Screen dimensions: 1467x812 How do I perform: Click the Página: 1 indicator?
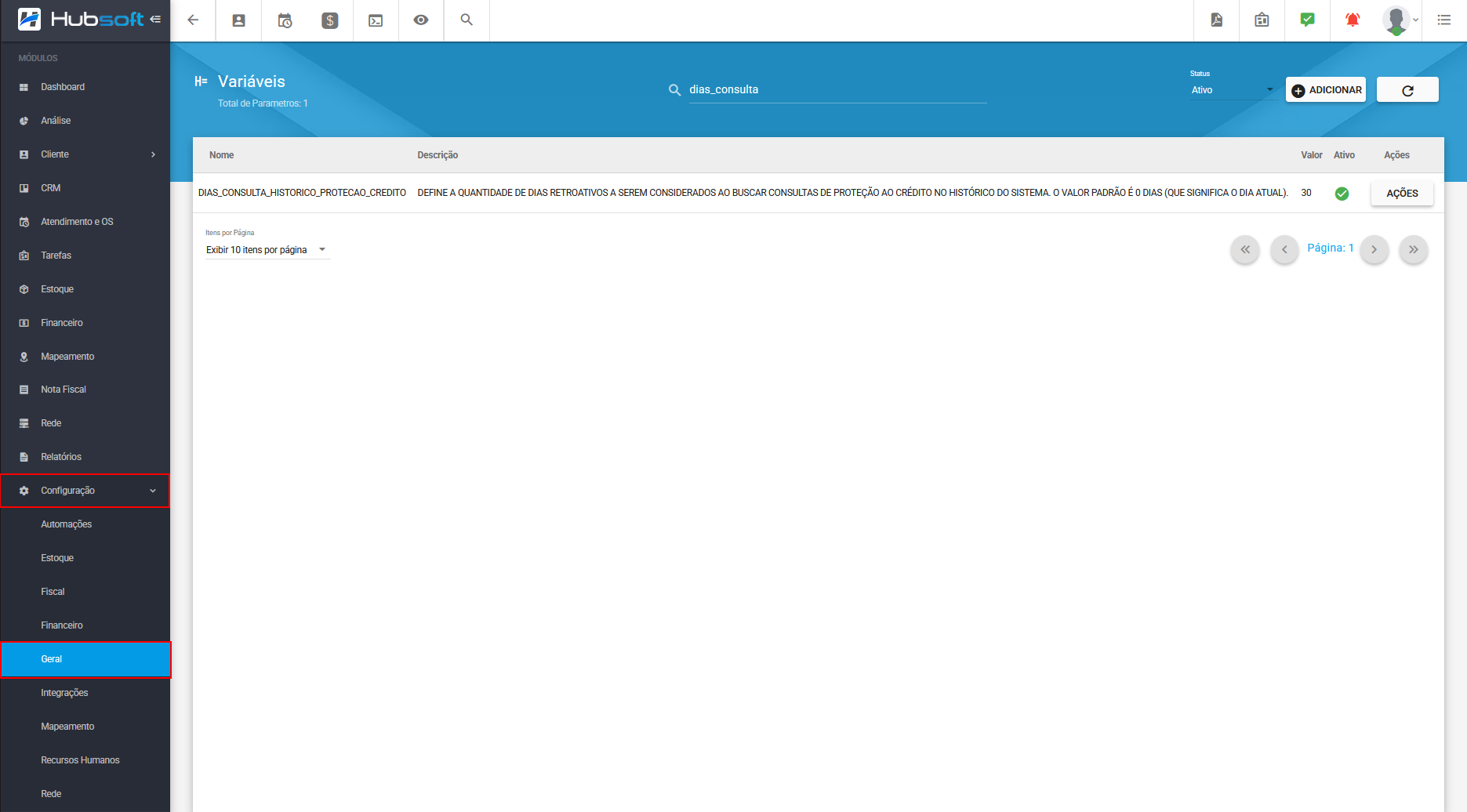click(x=1331, y=248)
